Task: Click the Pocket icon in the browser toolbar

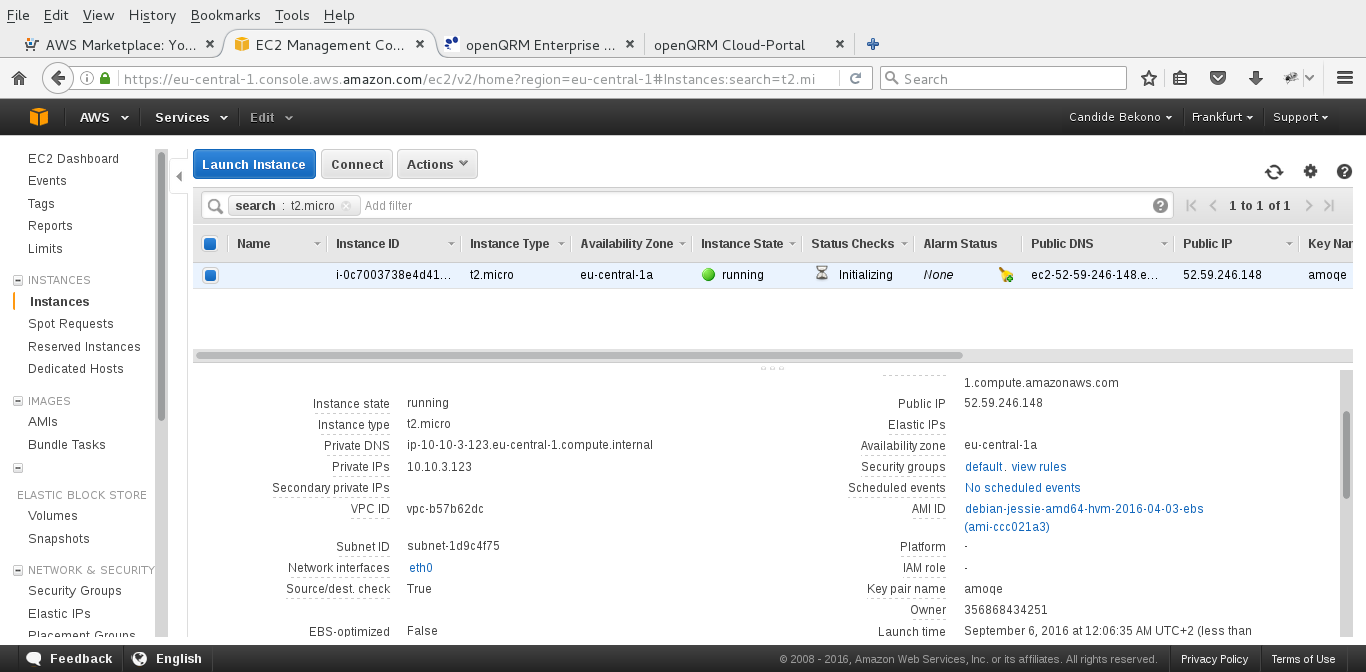Action: 1218,78
